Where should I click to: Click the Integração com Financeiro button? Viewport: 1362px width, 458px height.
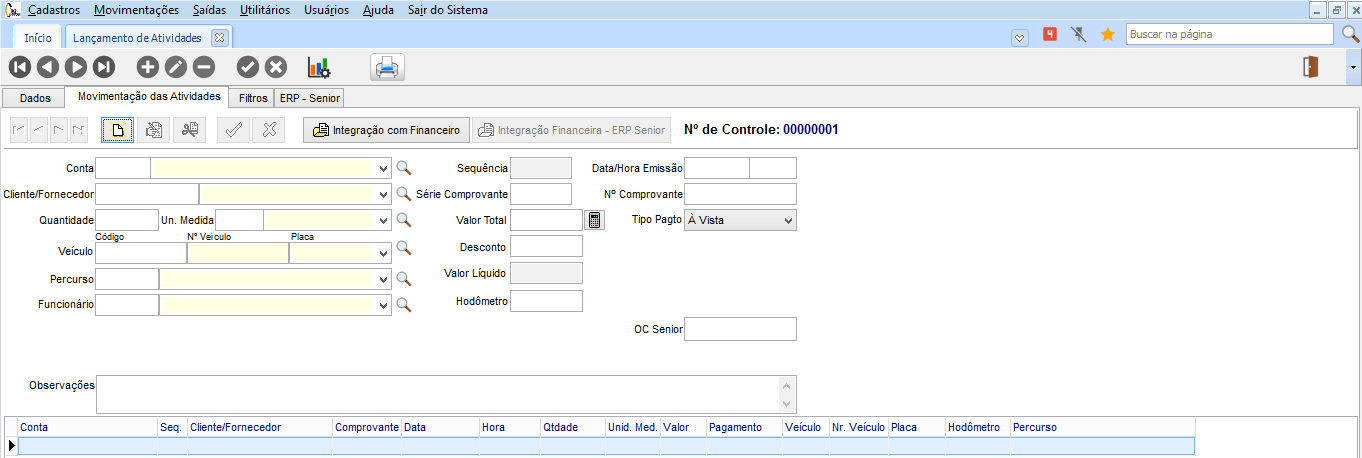[x=386, y=130]
